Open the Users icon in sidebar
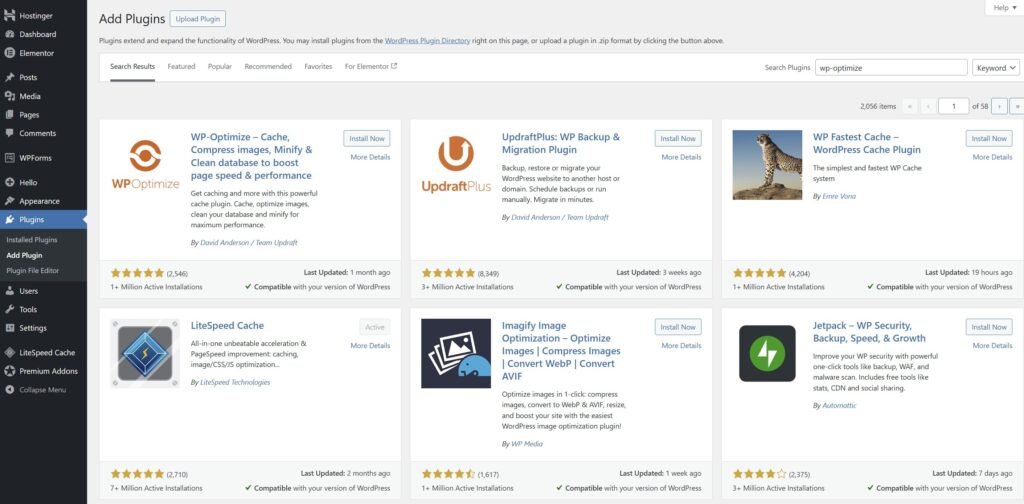The image size is (1024, 504). (10, 291)
